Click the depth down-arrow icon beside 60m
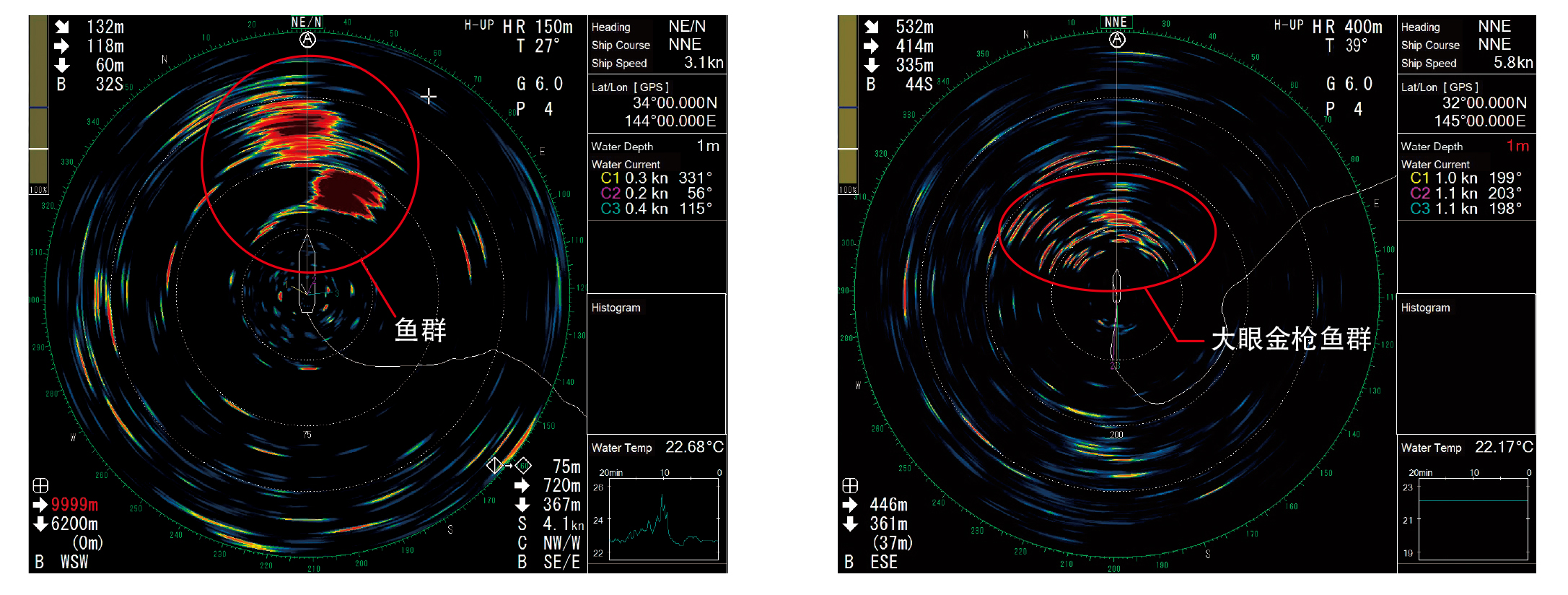The width and height of the screenshot is (1568, 595). tap(62, 65)
